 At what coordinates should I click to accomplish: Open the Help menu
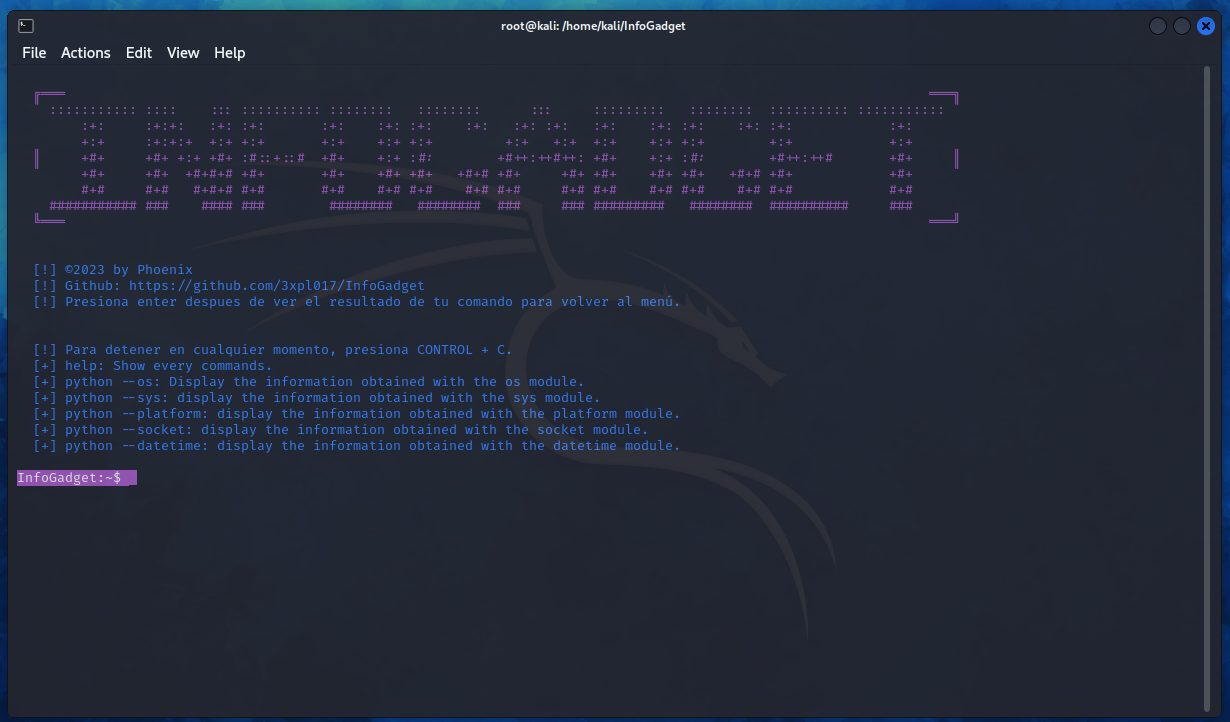(229, 53)
